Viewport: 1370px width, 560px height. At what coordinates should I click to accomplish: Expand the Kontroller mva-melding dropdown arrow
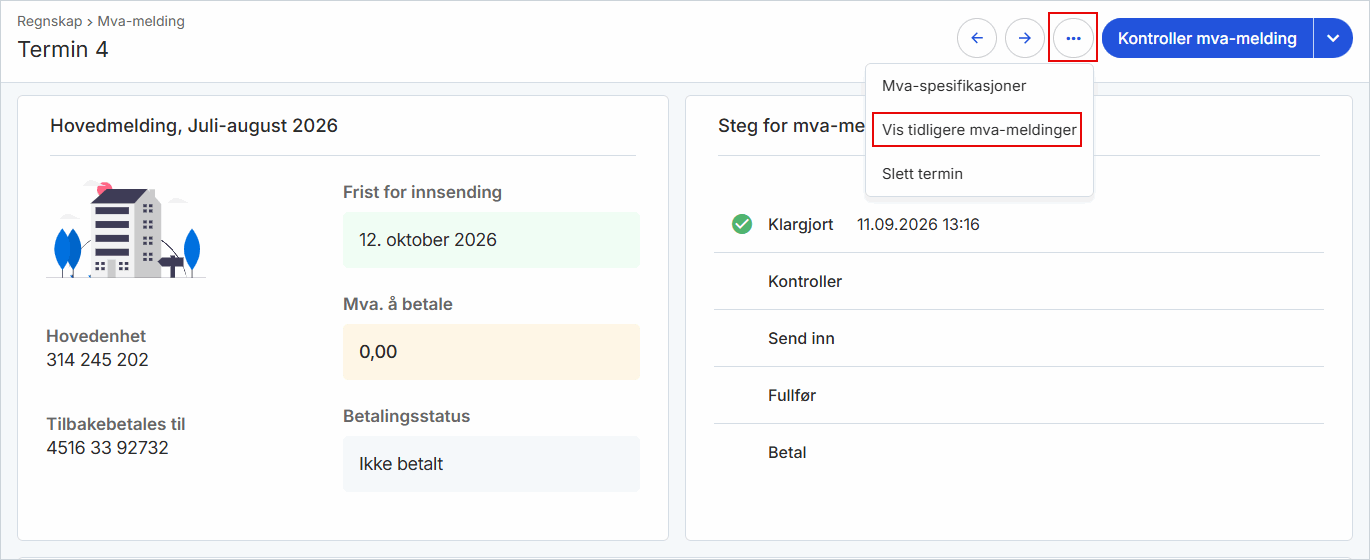click(1333, 38)
